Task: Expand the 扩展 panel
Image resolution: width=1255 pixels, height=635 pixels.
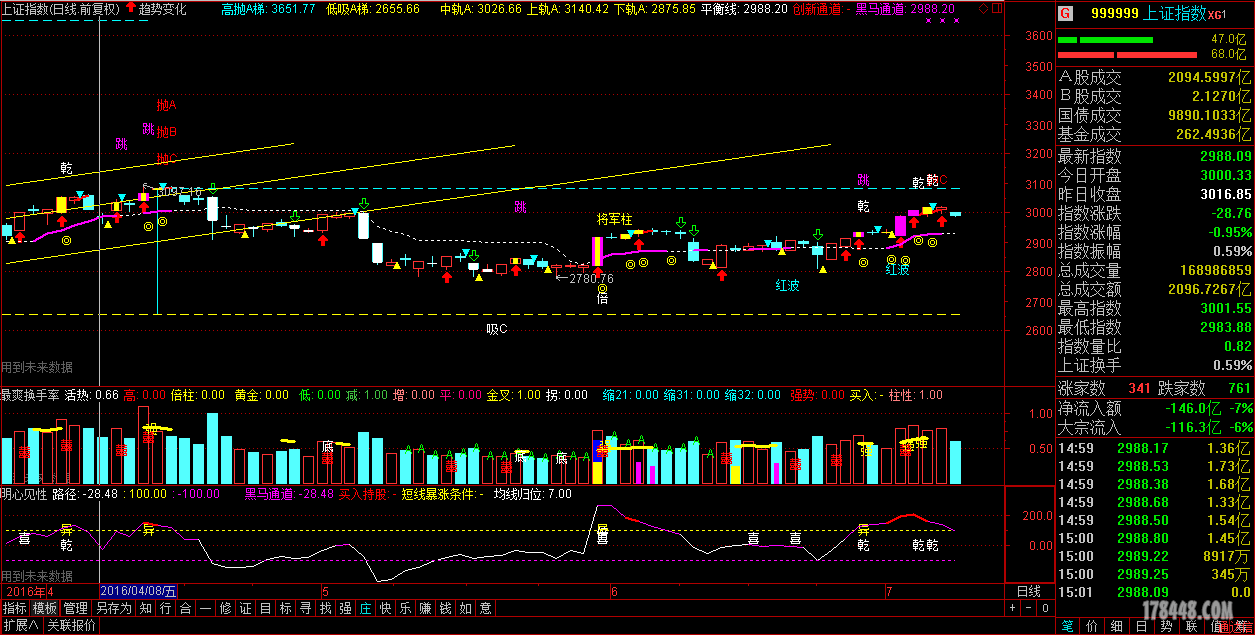Action: point(20,626)
